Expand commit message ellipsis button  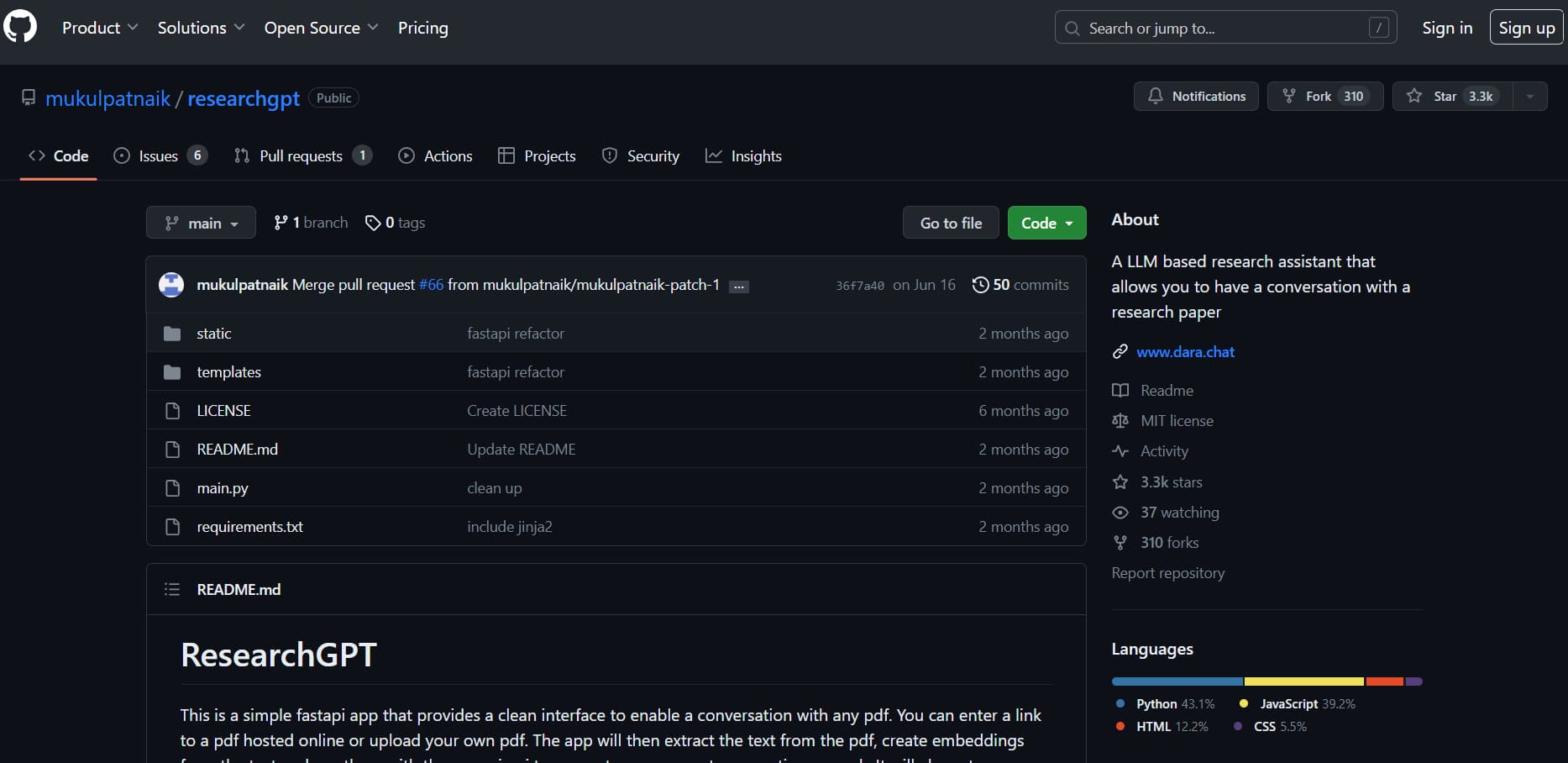[738, 287]
